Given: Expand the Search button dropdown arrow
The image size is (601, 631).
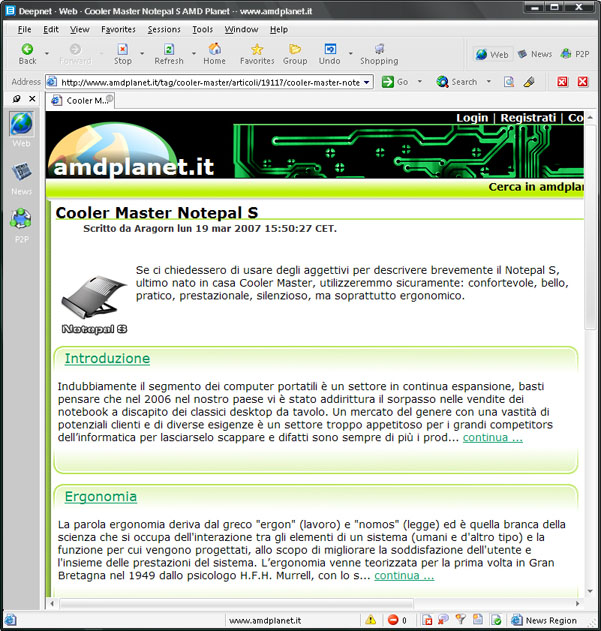Looking at the screenshot, I should (489, 82).
